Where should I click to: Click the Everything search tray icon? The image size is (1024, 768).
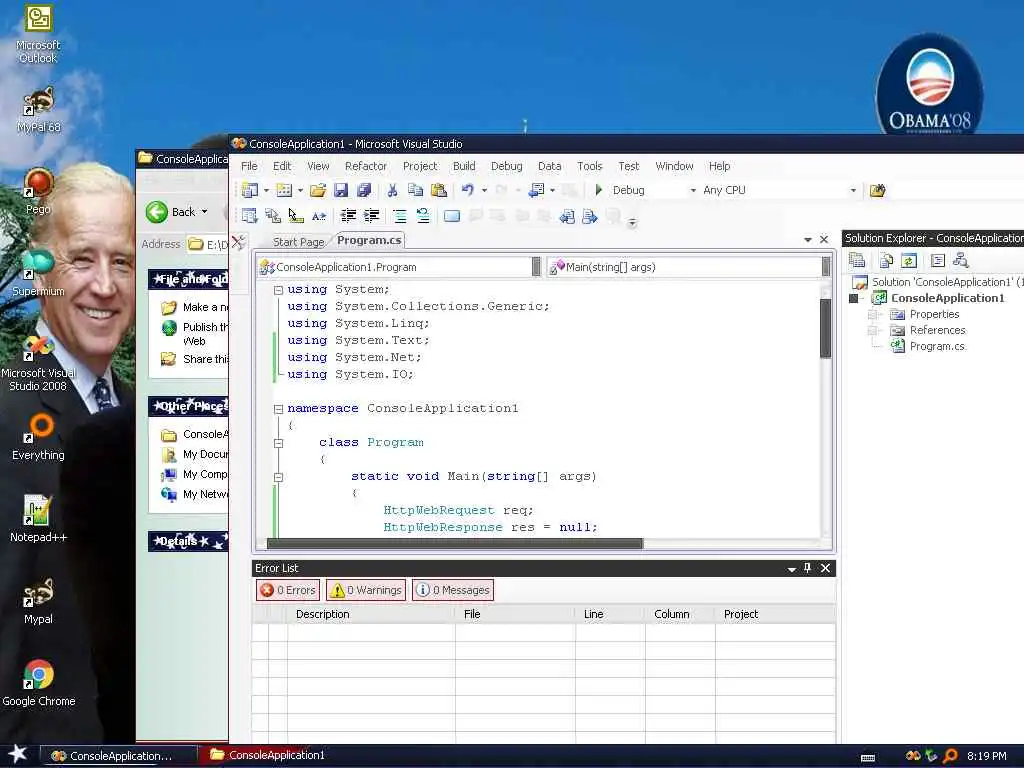point(950,756)
